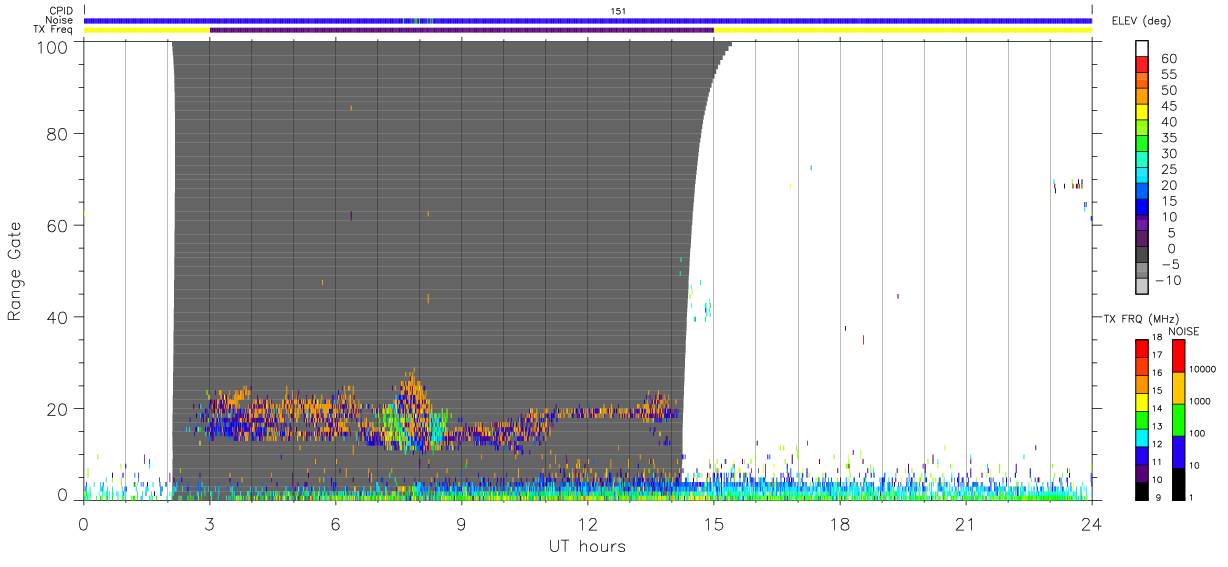This screenshot has width=1228, height=567.
Task: Click the white top segment of ELEV bar
Action: click(x=1143, y=50)
